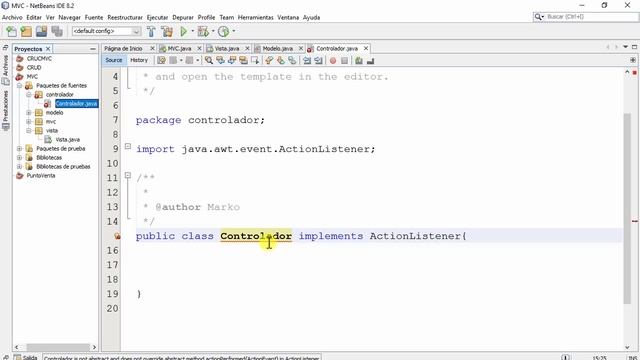Collapse the controlador package node
This screenshot has width=640, height=360.
29,95
